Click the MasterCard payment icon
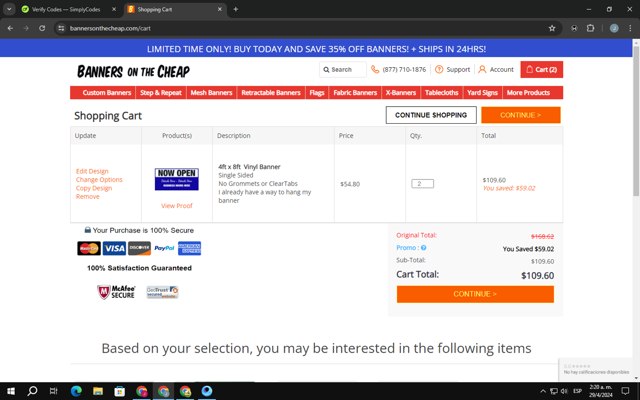The height and width of the screenshot is (400, 640). point(89,248)
